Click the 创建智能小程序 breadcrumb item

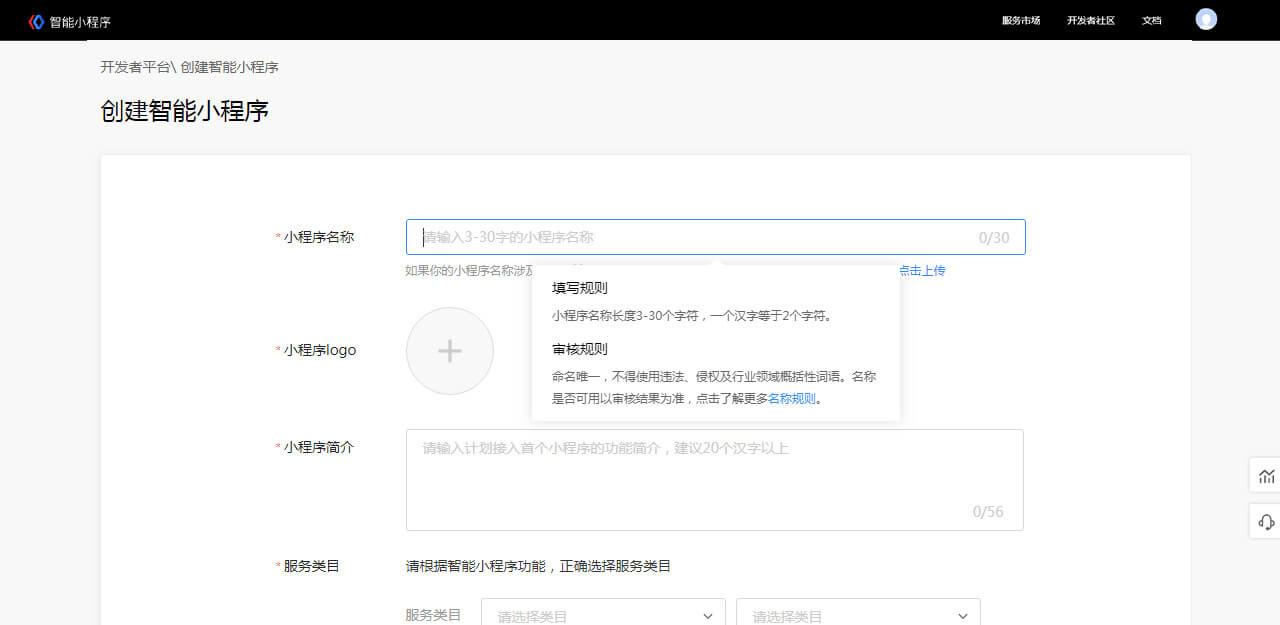234,67
